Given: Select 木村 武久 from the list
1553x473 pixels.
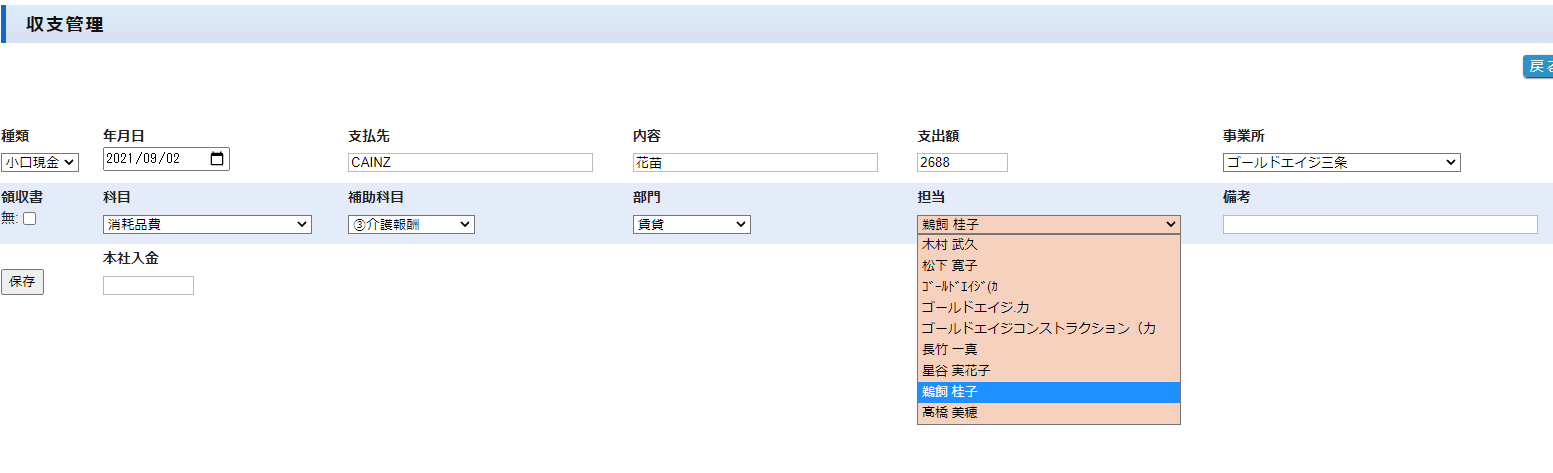Looking at the screenshot, I should point(949,245).
